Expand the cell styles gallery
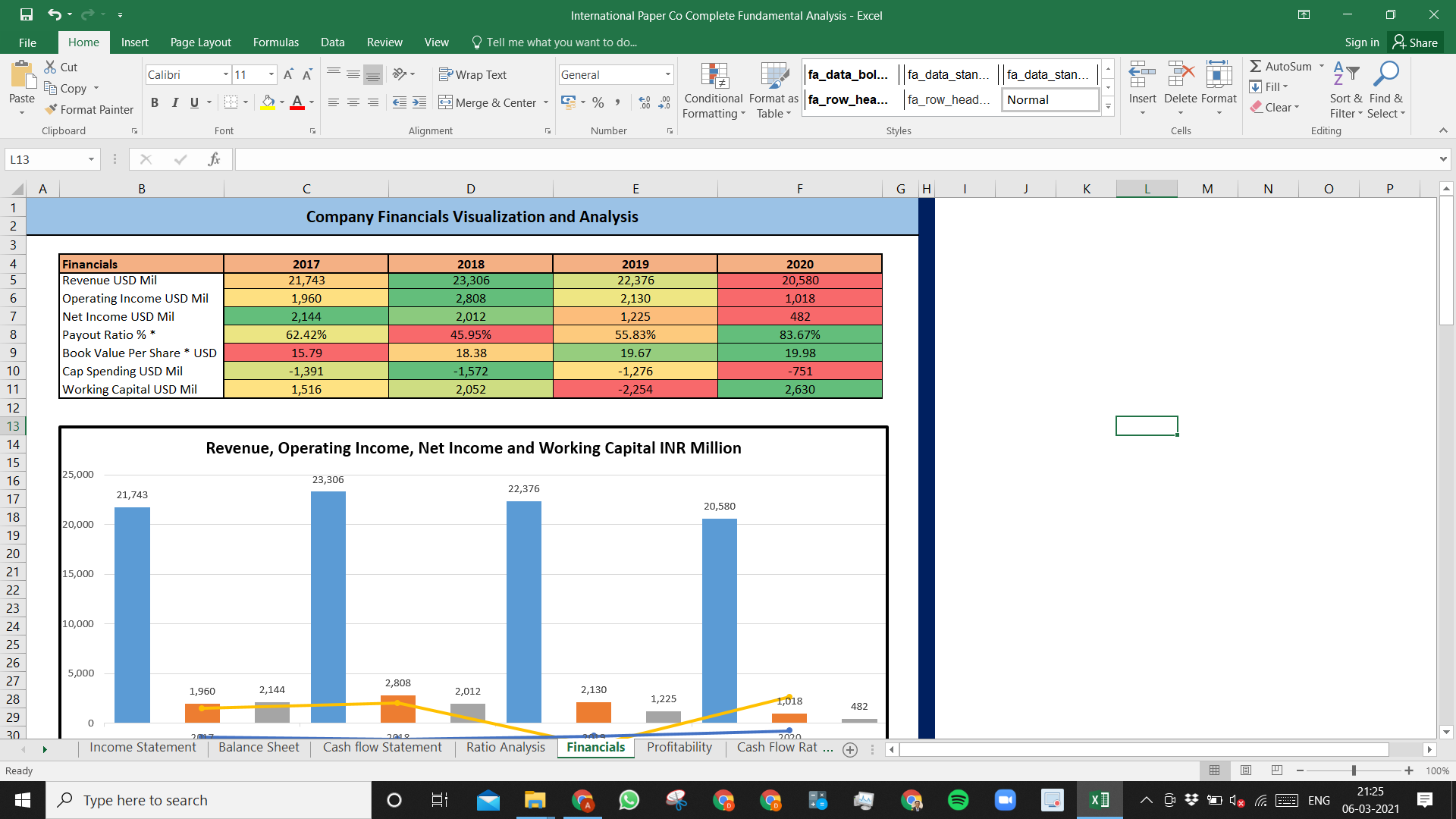Image resolution: width=1456 pixels, height=819 pixels. [1108, 107]
